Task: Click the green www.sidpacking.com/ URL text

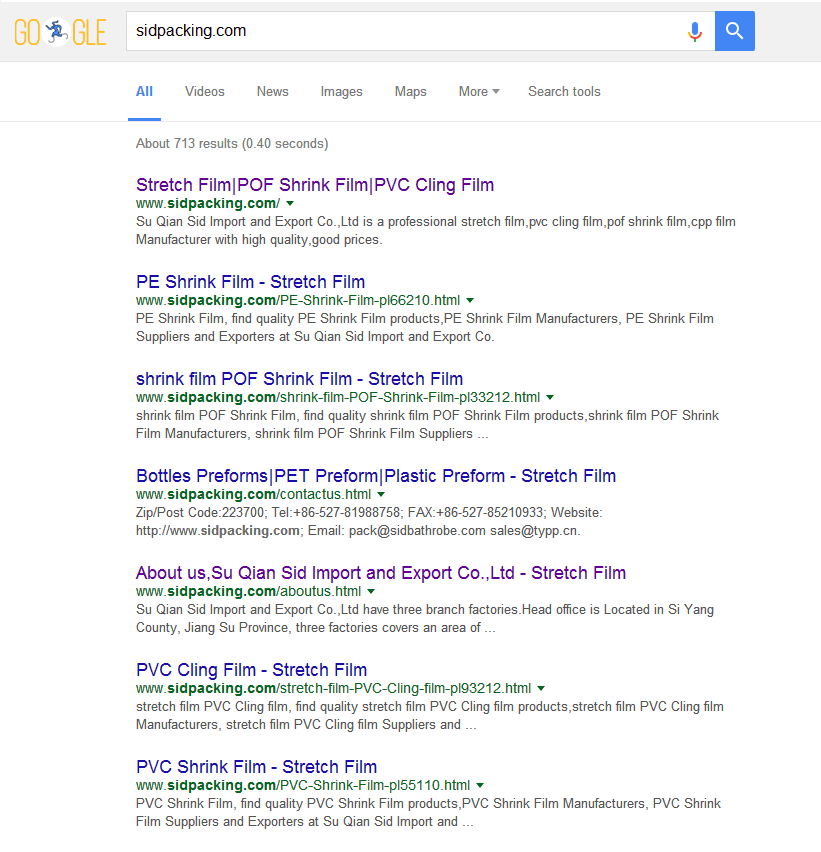Action: tap(208, 203)
